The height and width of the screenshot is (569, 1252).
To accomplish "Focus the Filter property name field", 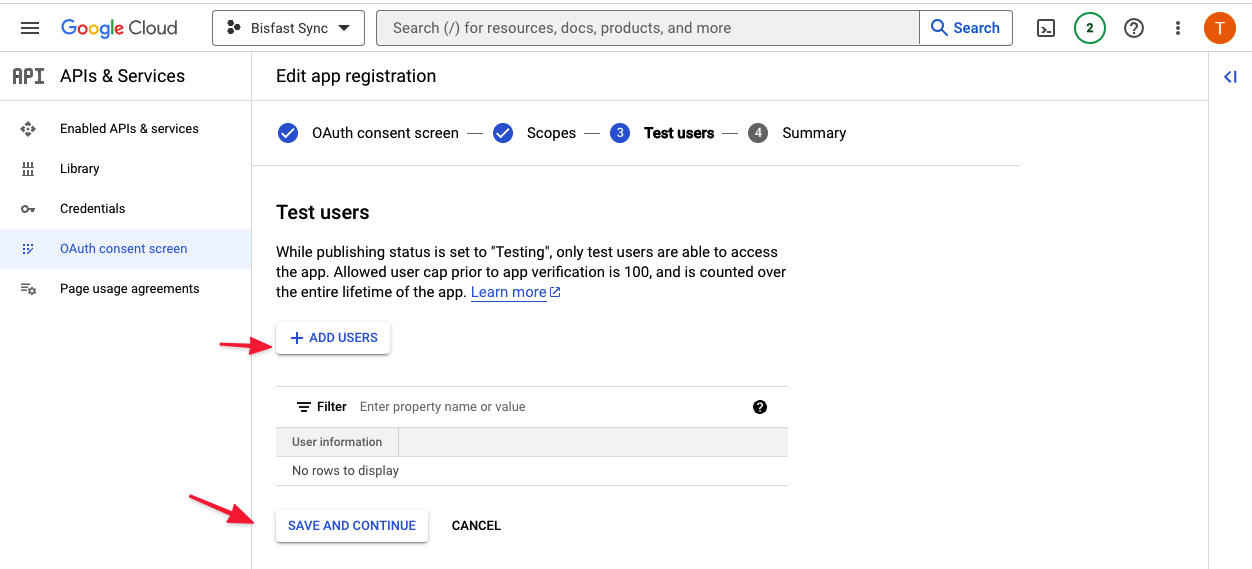I will click(550, 407).
